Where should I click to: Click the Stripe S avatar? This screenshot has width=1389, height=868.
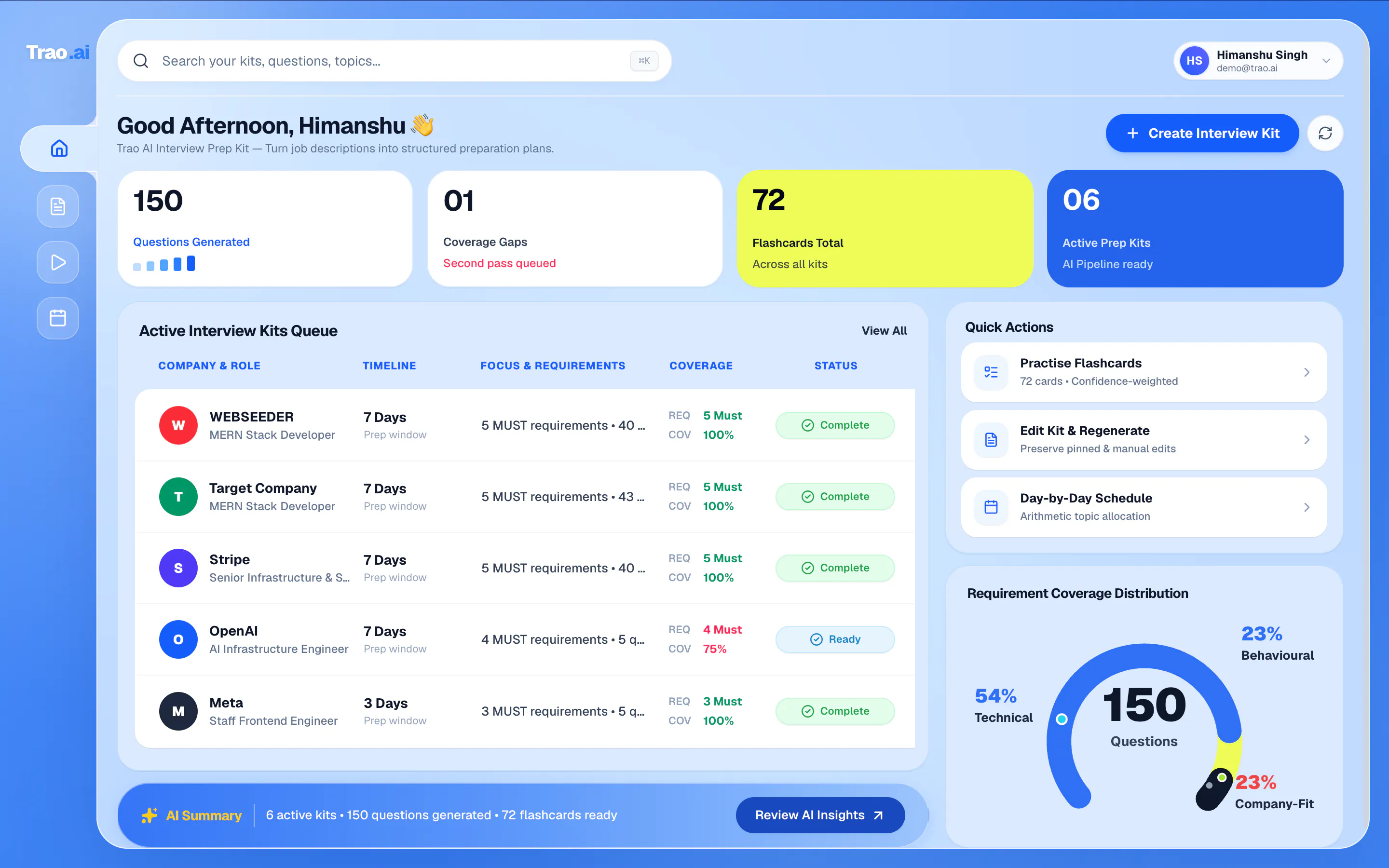pyautogui.click(x=178, y=568)
